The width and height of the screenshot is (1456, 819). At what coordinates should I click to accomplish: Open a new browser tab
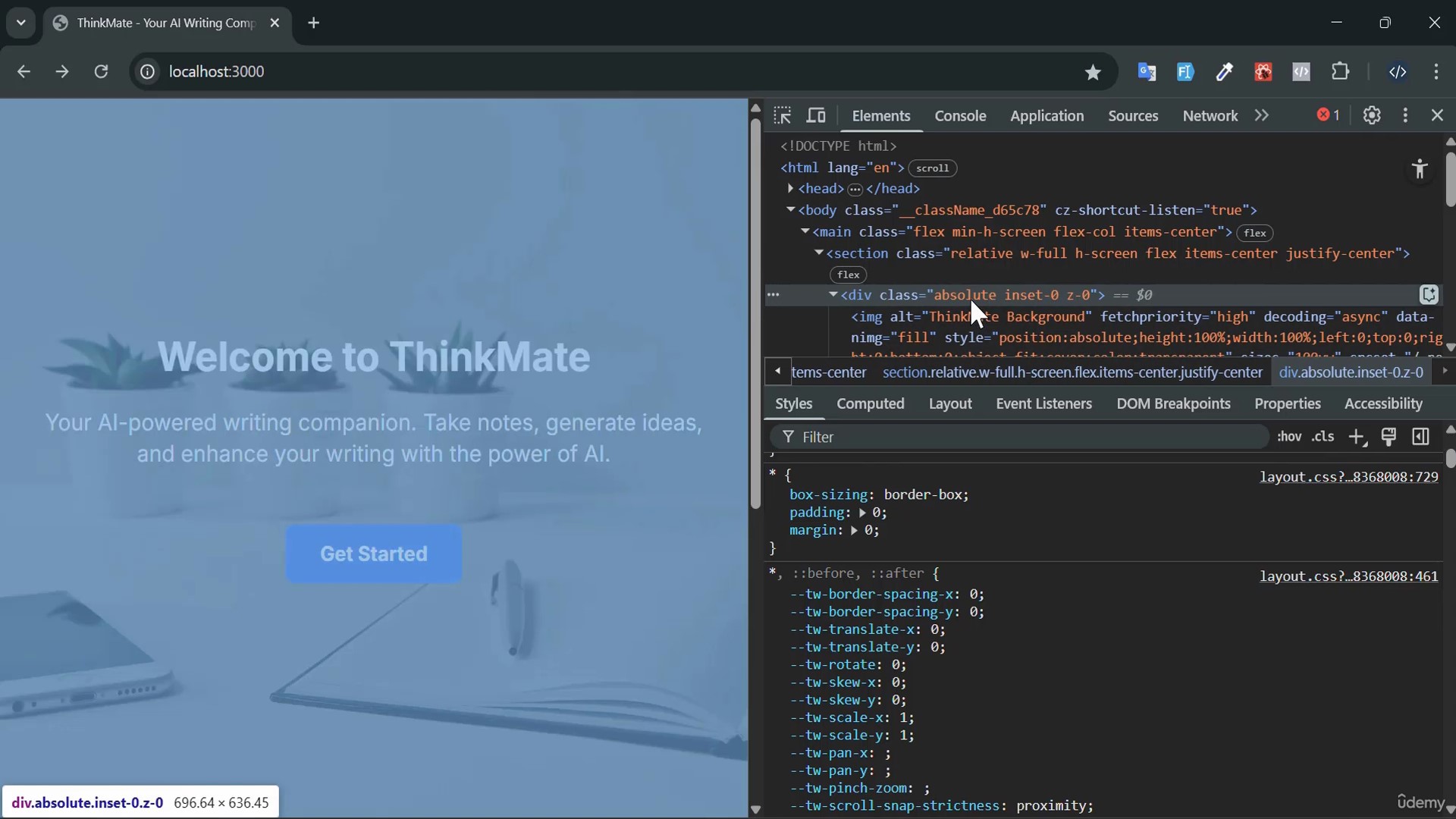[x=314, y=23]
